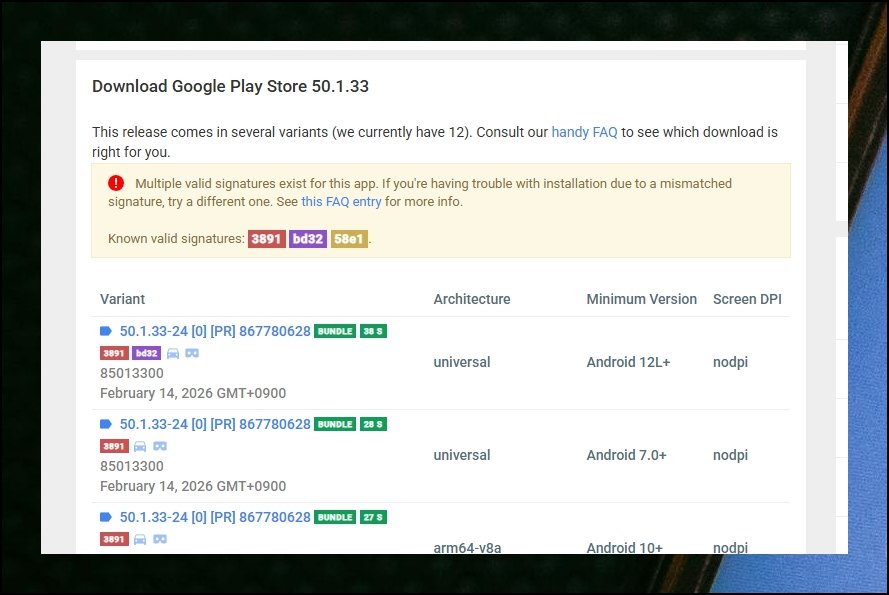Open the Android 7.0+ variant 50.1.33-24 link
The width and height of the screenshot is (889, 595).
215,424
